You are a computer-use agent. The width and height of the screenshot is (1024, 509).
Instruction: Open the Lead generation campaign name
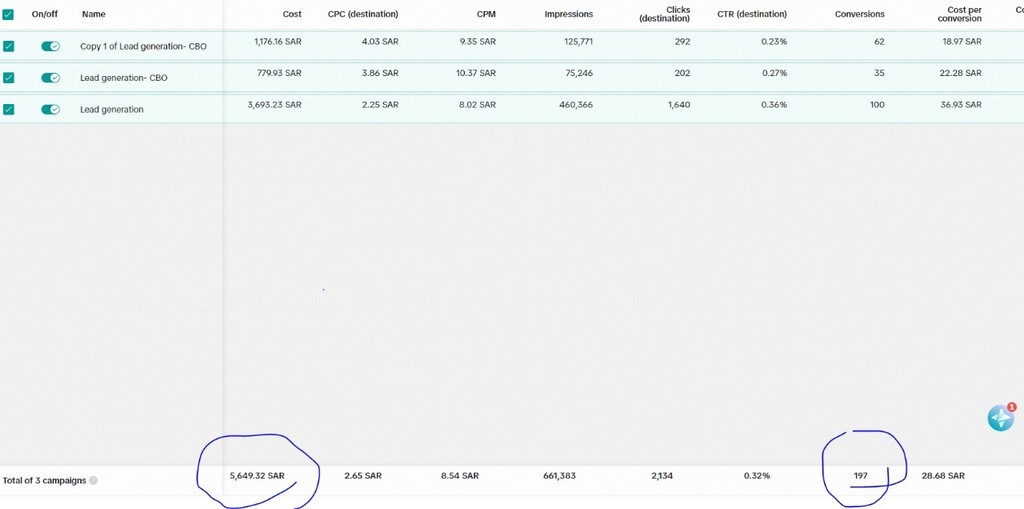point(112,109)
